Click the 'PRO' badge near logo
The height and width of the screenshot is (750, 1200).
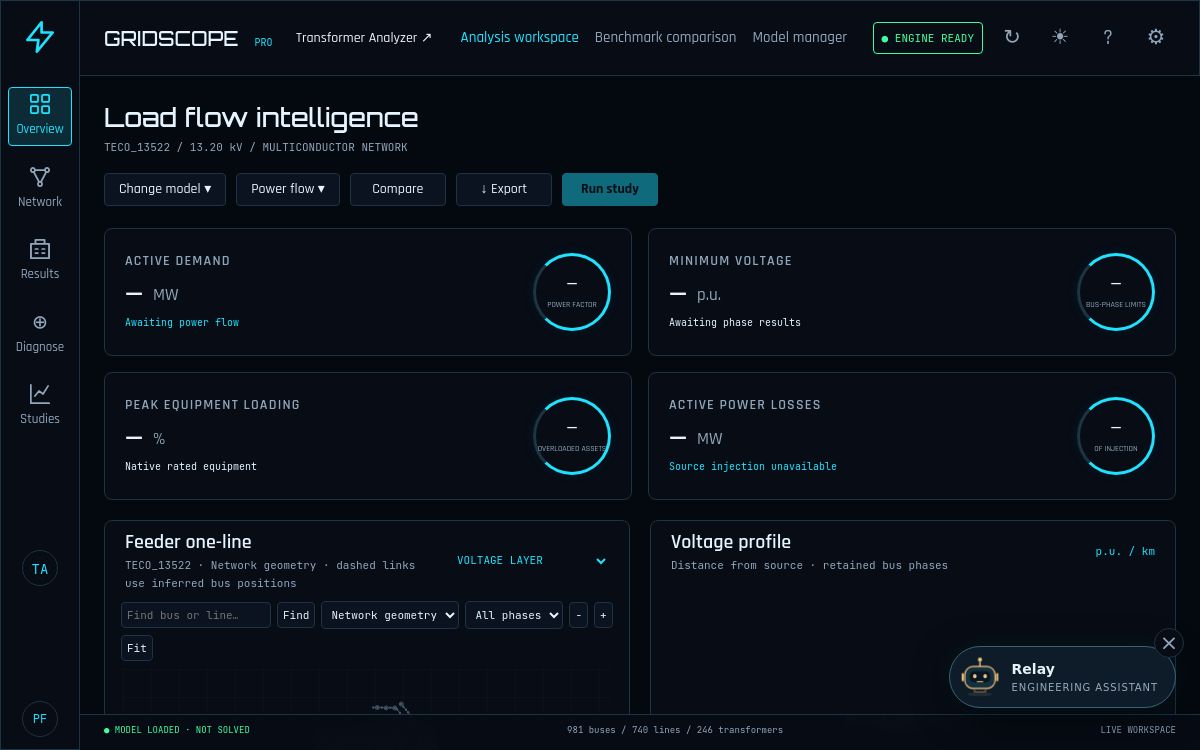tap(263, 43)
